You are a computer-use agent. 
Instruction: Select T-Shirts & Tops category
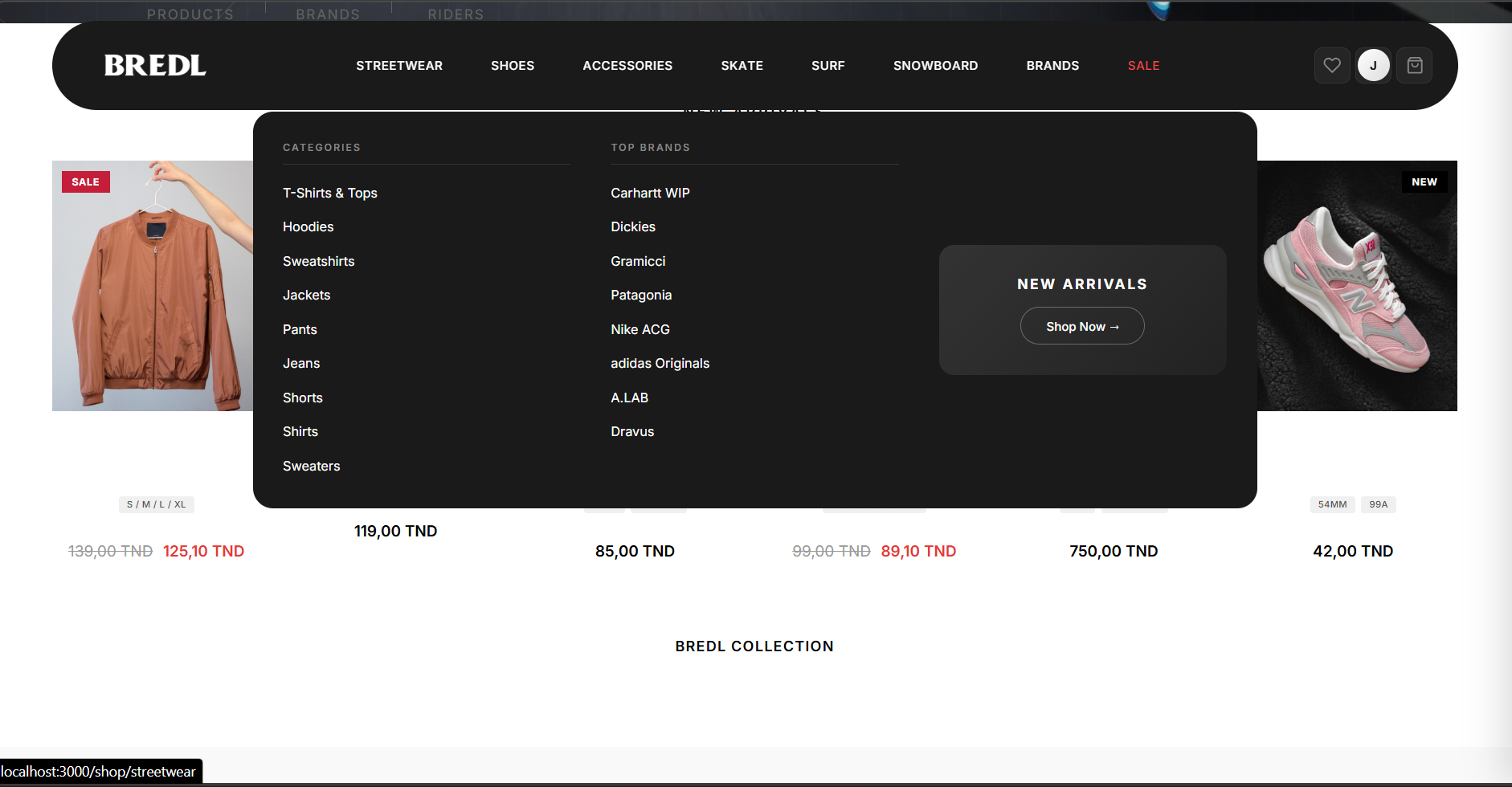(330, 194)
